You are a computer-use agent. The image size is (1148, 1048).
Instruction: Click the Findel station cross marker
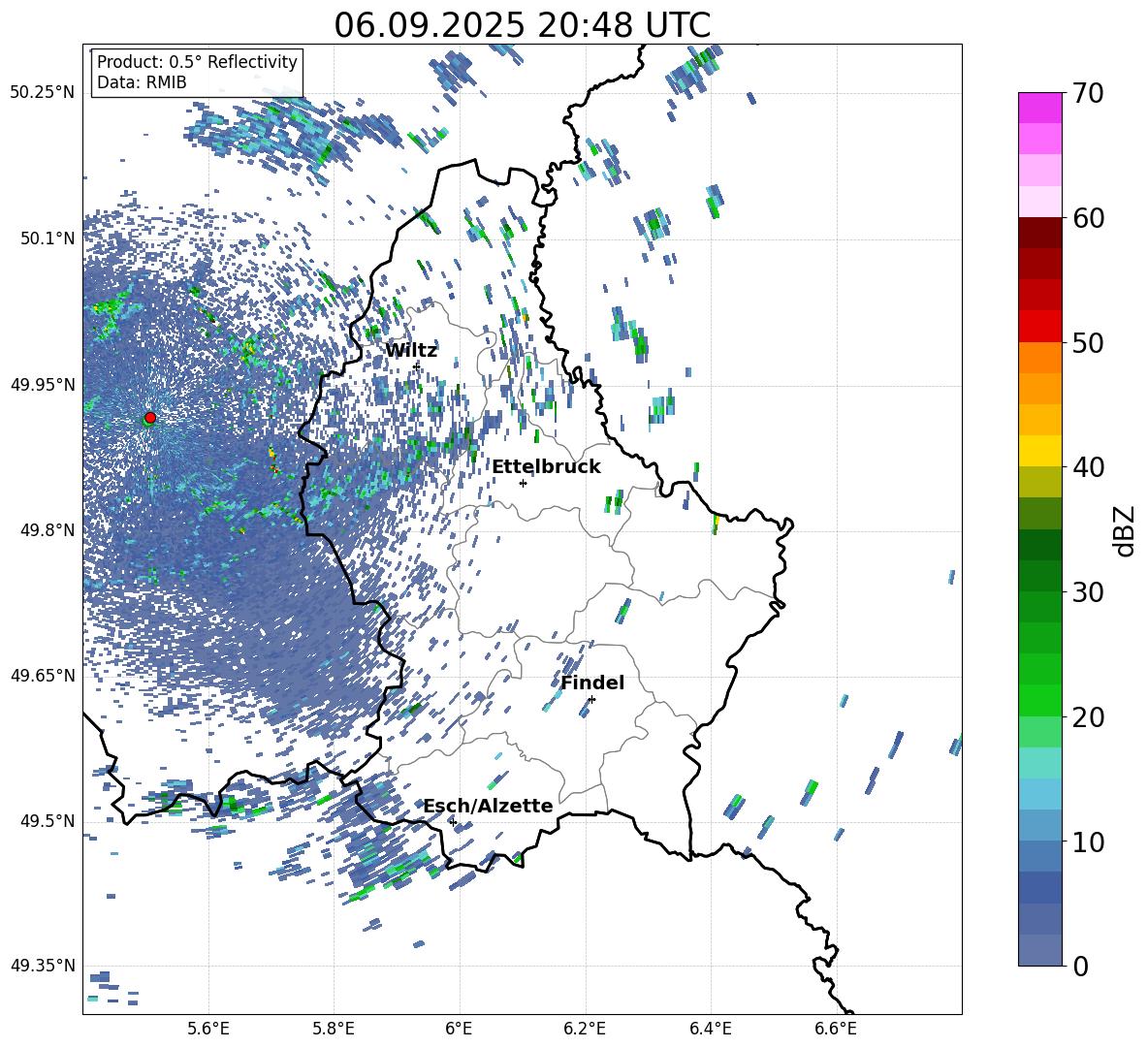point(591,700)
